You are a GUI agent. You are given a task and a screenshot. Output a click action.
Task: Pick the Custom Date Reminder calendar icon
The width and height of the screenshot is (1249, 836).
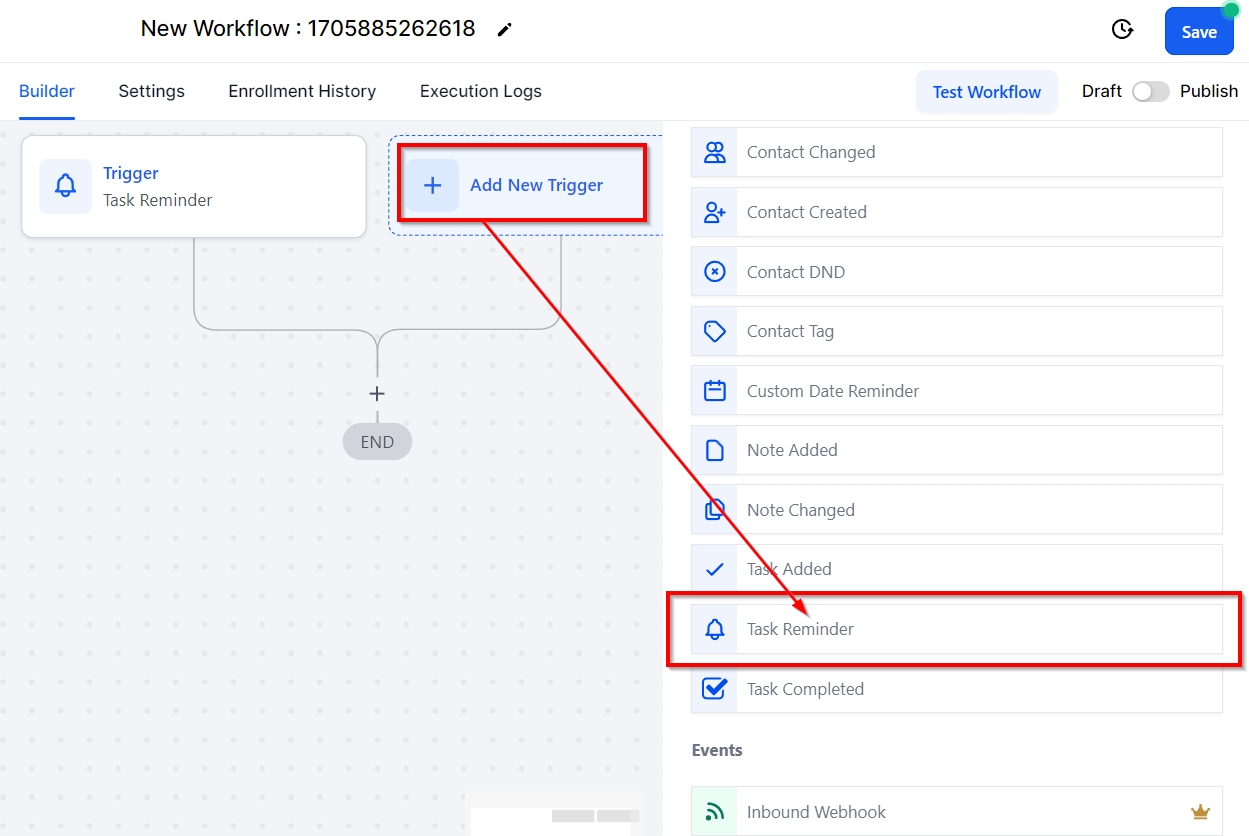pos(715,391)
